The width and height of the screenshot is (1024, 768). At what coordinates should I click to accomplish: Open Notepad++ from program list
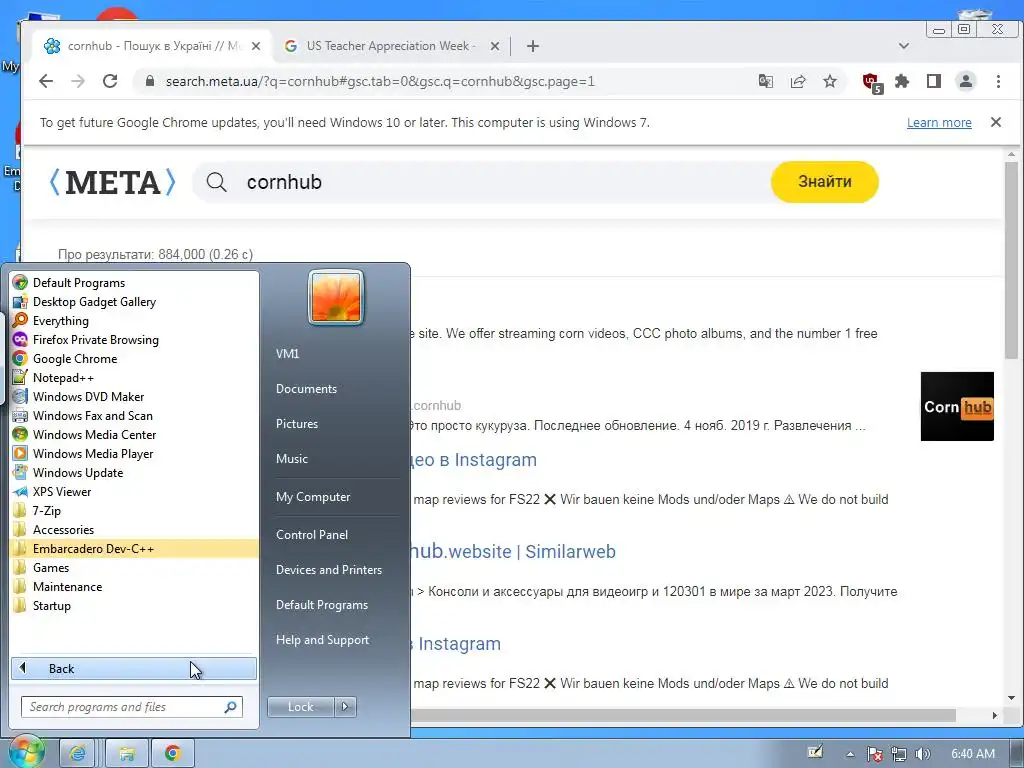point(134,377)
